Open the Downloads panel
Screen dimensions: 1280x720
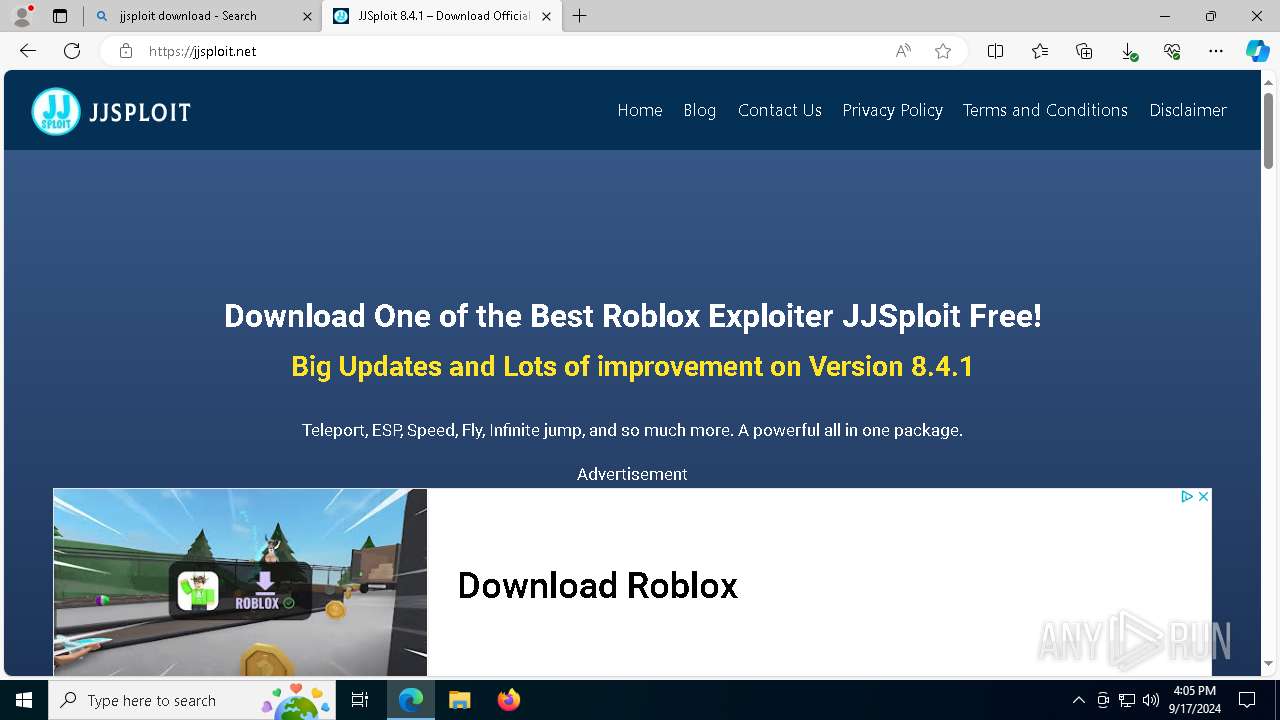(1128, 51)
